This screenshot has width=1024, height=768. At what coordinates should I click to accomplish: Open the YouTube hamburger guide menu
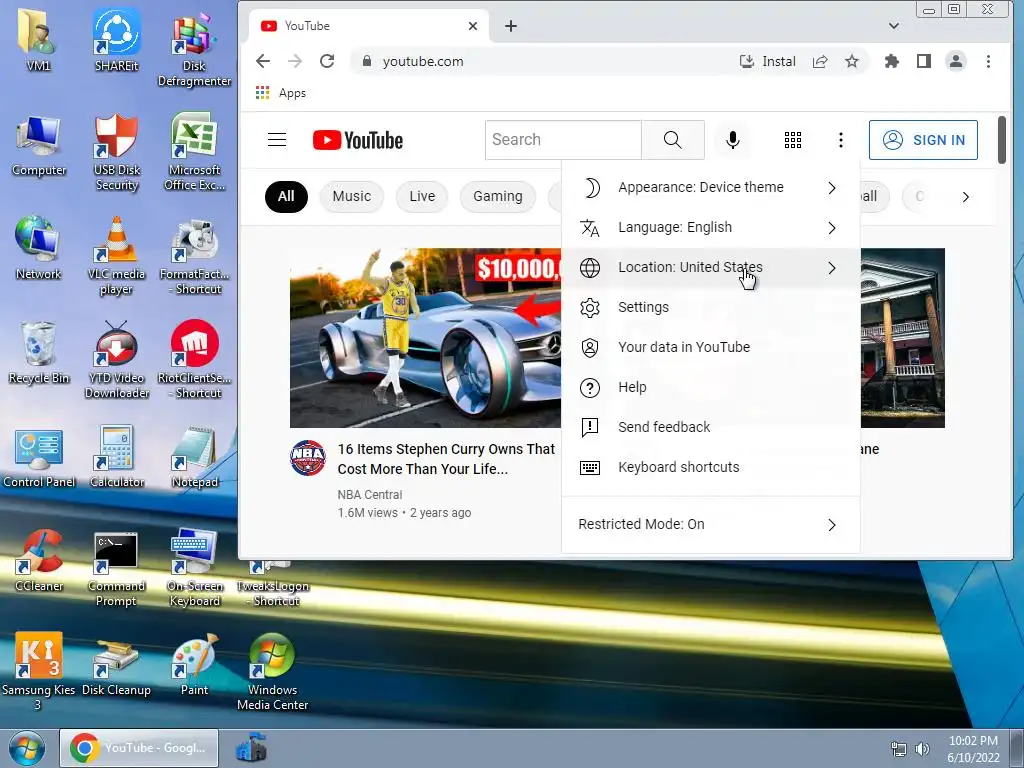277,140
